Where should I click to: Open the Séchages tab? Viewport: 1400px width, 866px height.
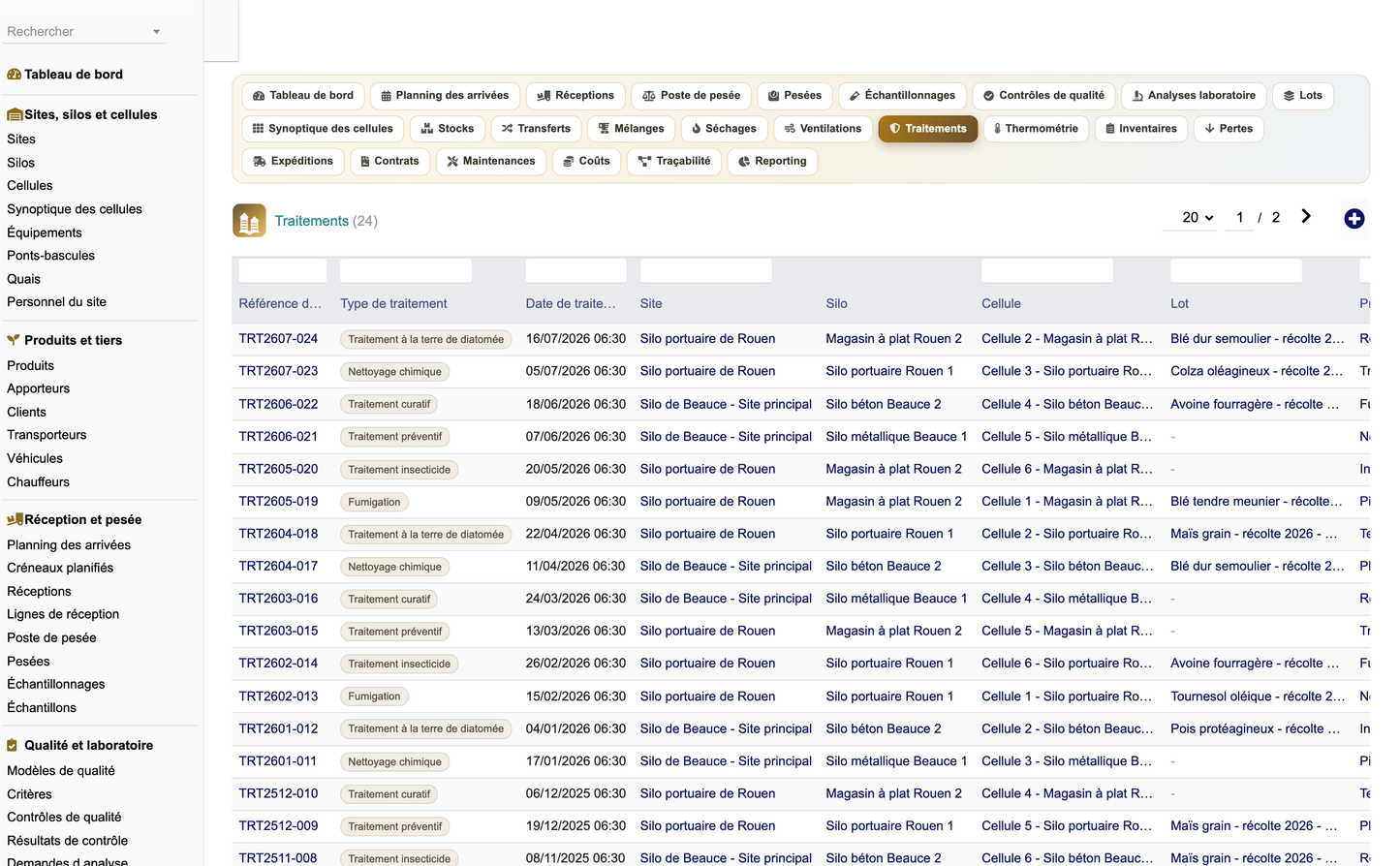[x=724, y=129]
